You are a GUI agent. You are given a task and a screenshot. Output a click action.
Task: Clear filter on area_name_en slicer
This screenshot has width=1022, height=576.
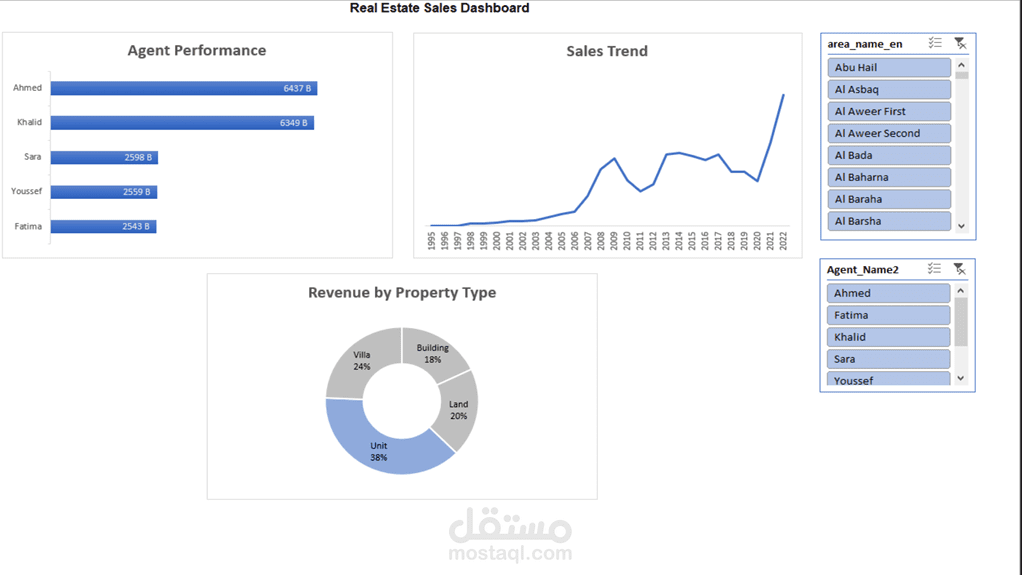[960, 43]
